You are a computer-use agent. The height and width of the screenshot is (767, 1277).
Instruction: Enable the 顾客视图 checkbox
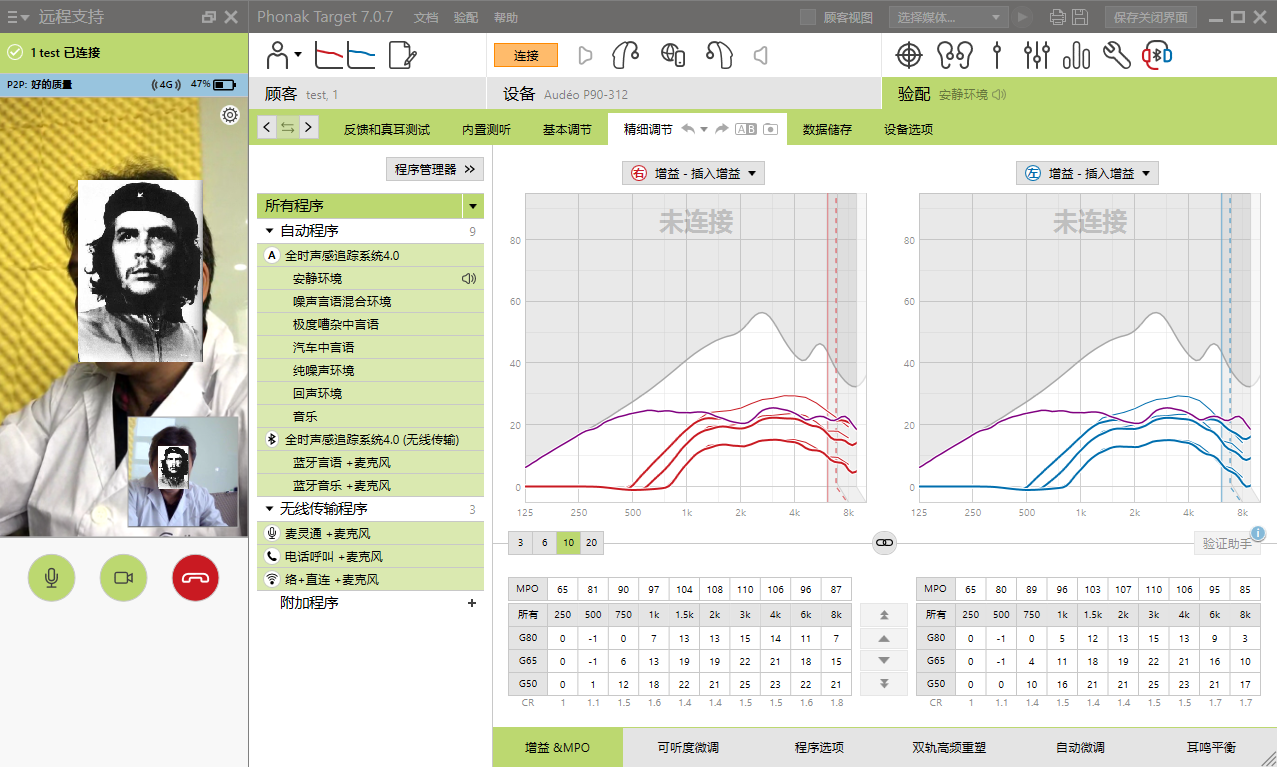click(x=808, y=17)
